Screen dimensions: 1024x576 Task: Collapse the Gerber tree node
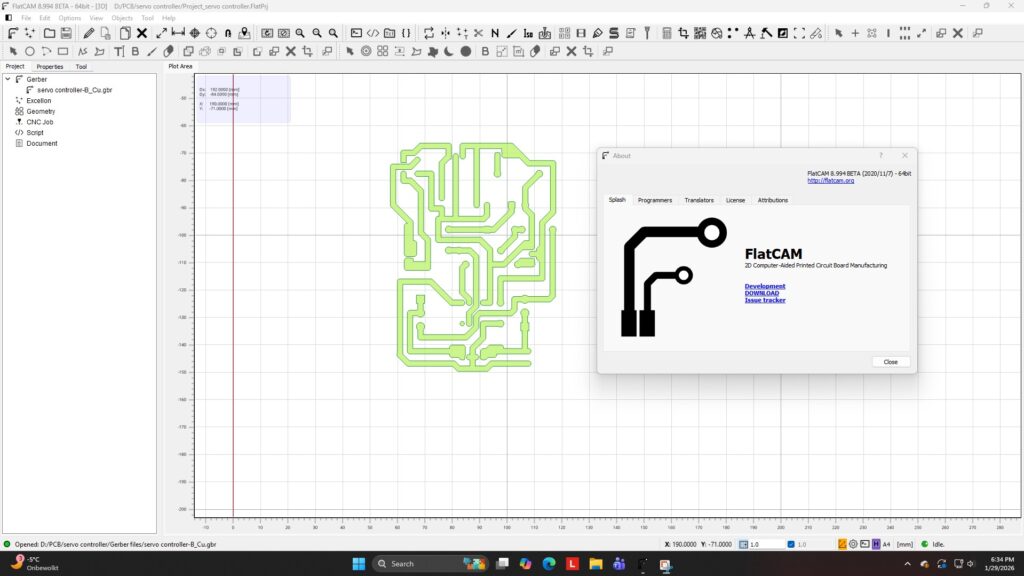[7, 78]
